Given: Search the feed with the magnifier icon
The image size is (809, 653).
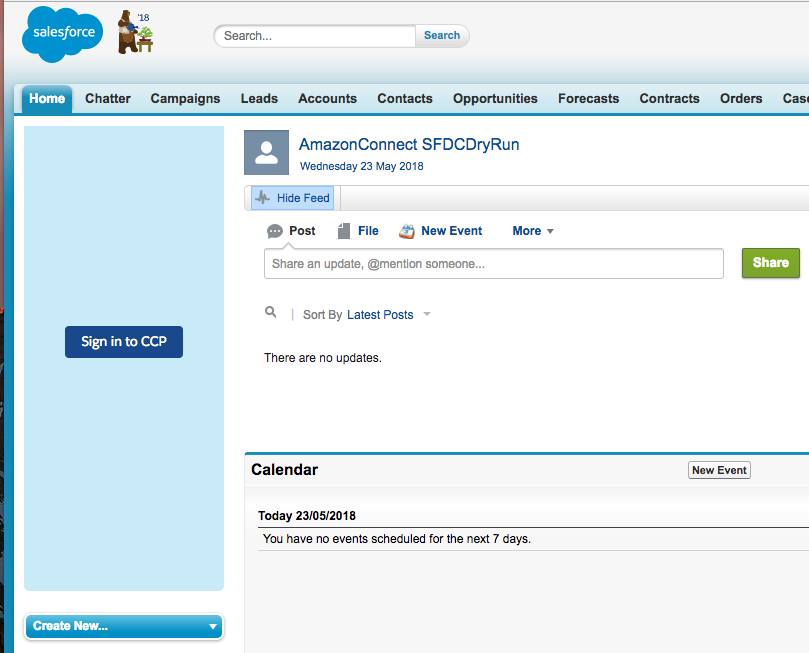Looking at the screenshot, I should 270,312.
